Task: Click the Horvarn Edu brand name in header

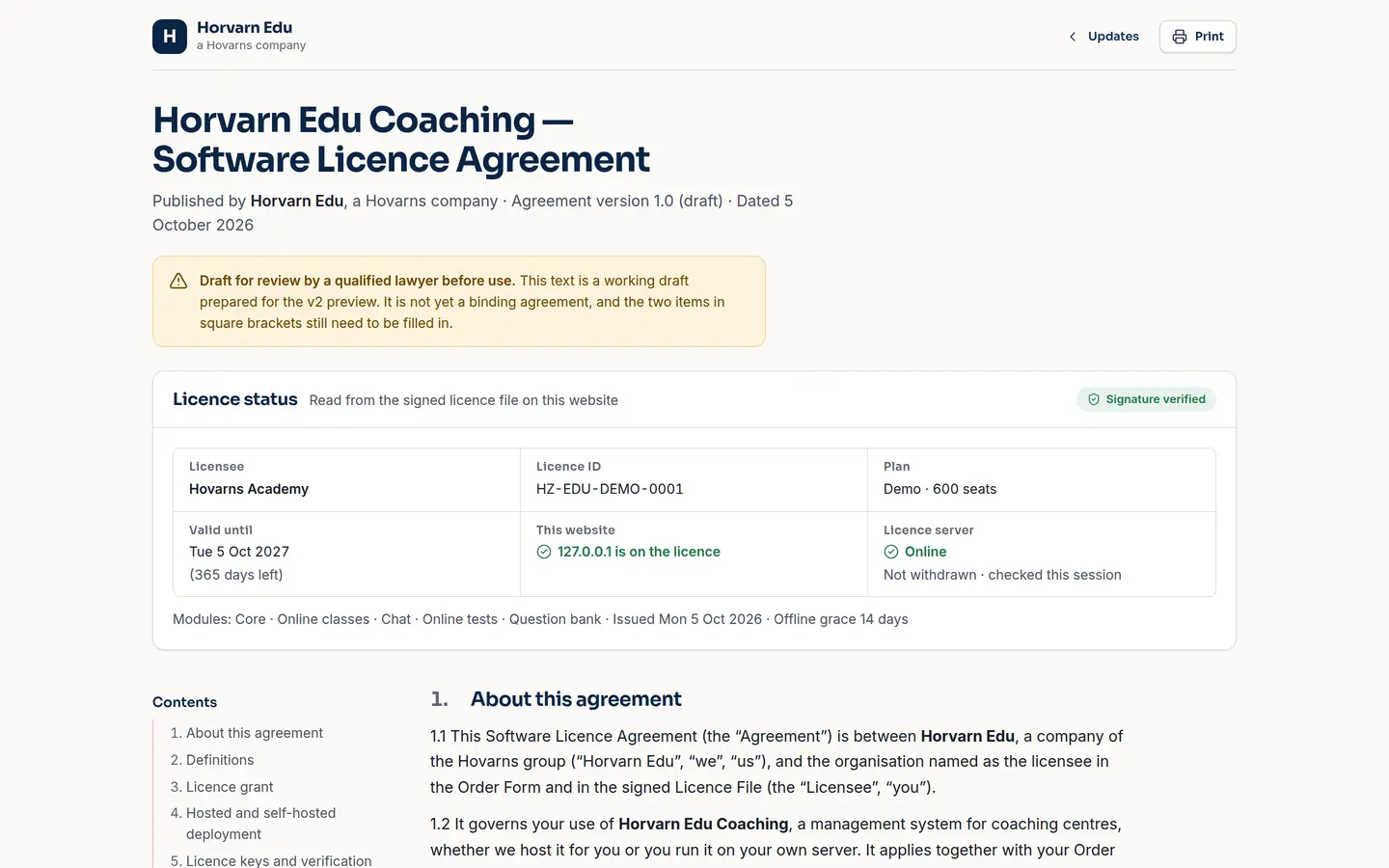Action: (x=244, y=28)
